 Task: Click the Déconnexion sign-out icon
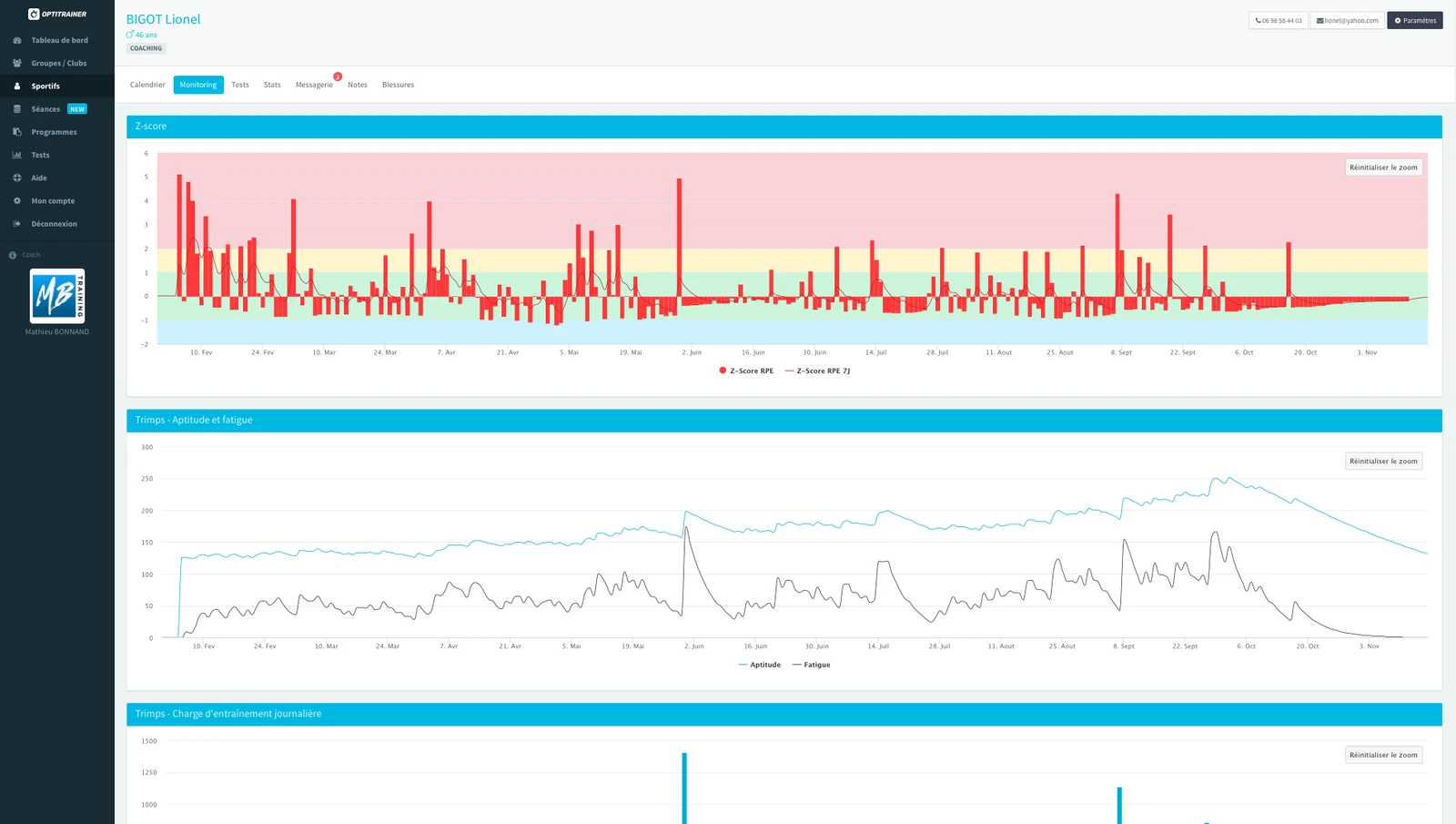coord(17,223)
